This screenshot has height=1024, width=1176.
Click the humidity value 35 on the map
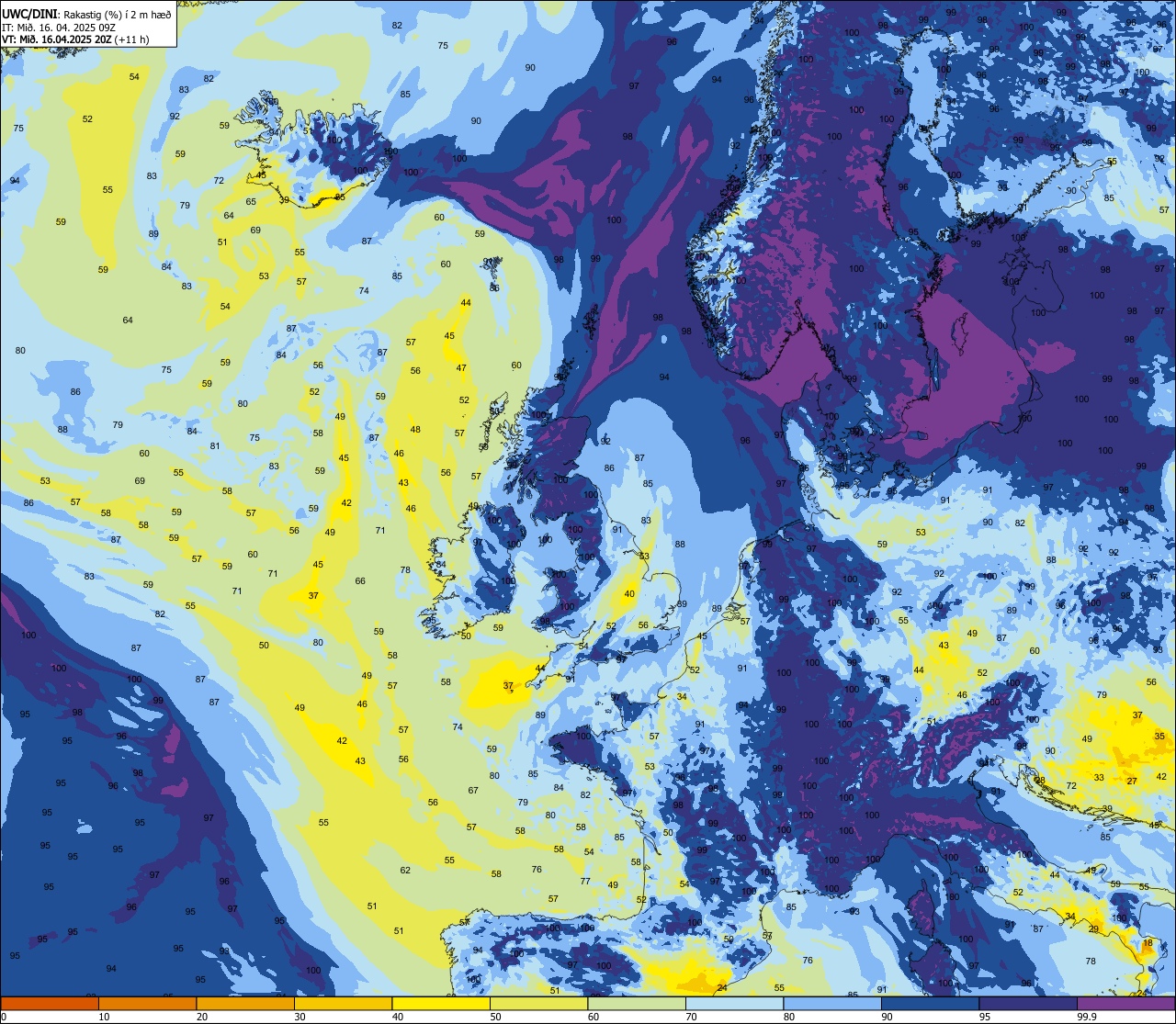click(x=1159, y=737)
